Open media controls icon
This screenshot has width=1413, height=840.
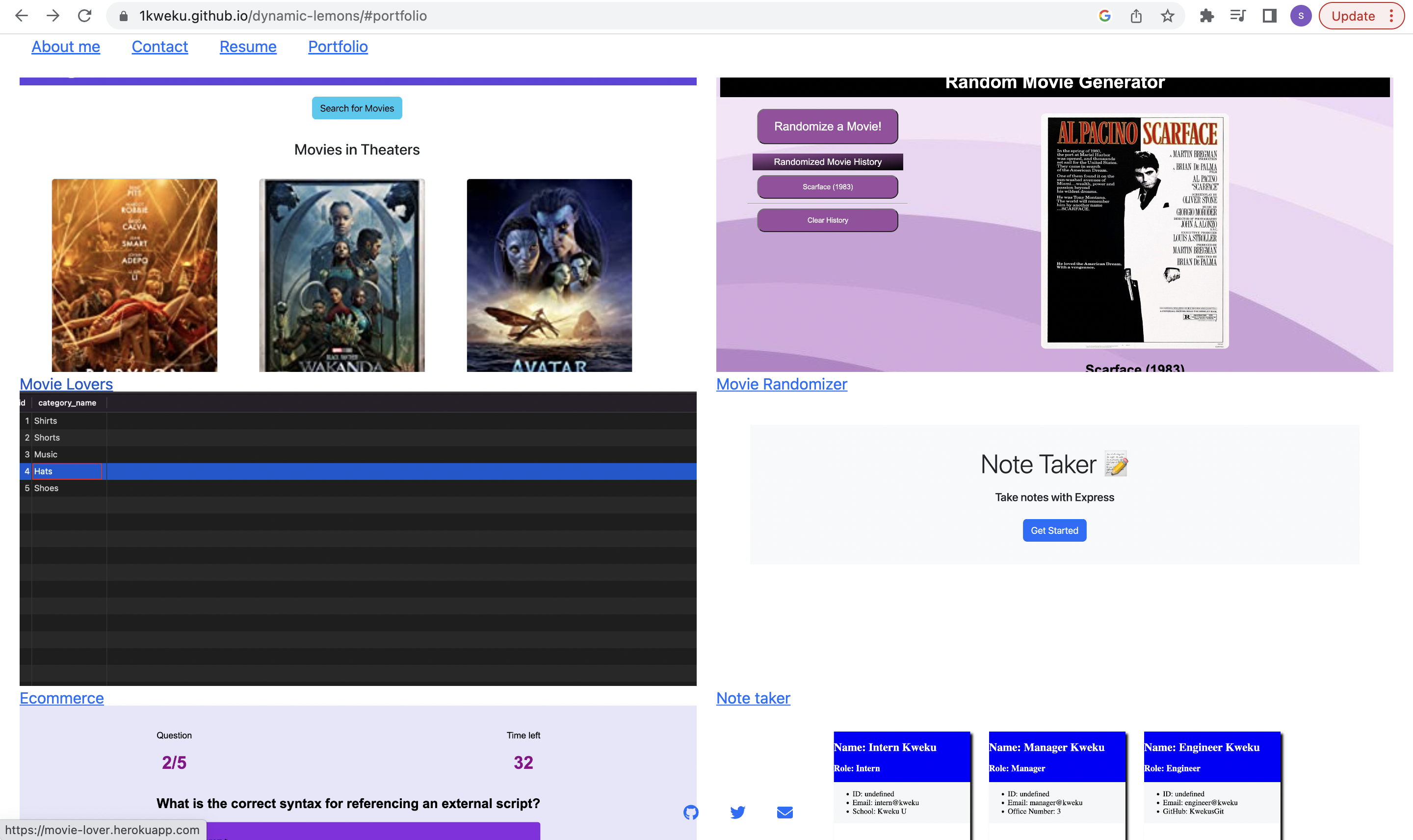(x=1238, y=16)
